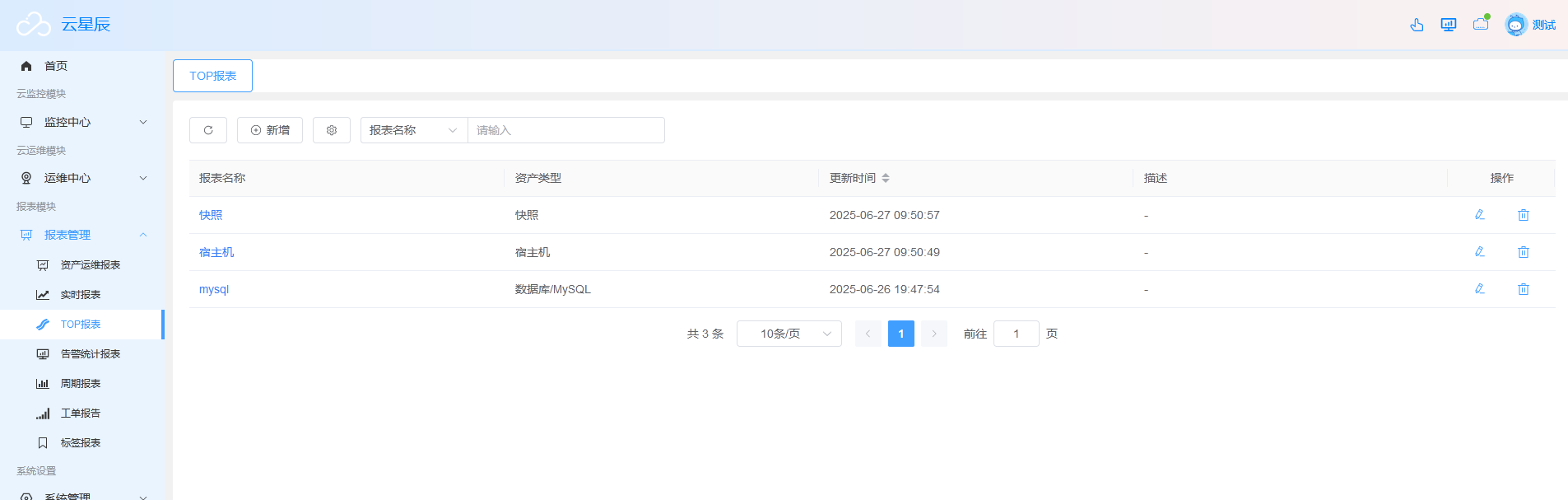Screen dimensions: 1568x500
Task: Click the 首页 home icon
Action: 26,66
